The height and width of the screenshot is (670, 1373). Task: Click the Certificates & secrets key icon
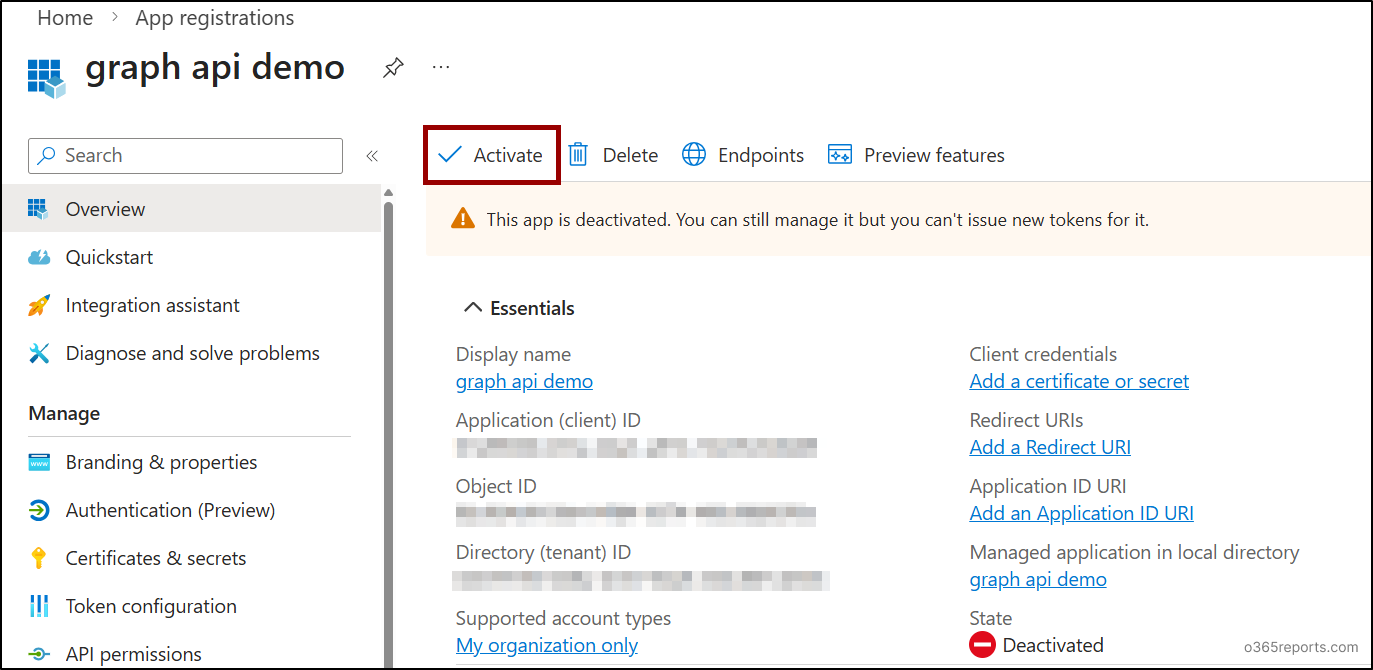point(39,558)
